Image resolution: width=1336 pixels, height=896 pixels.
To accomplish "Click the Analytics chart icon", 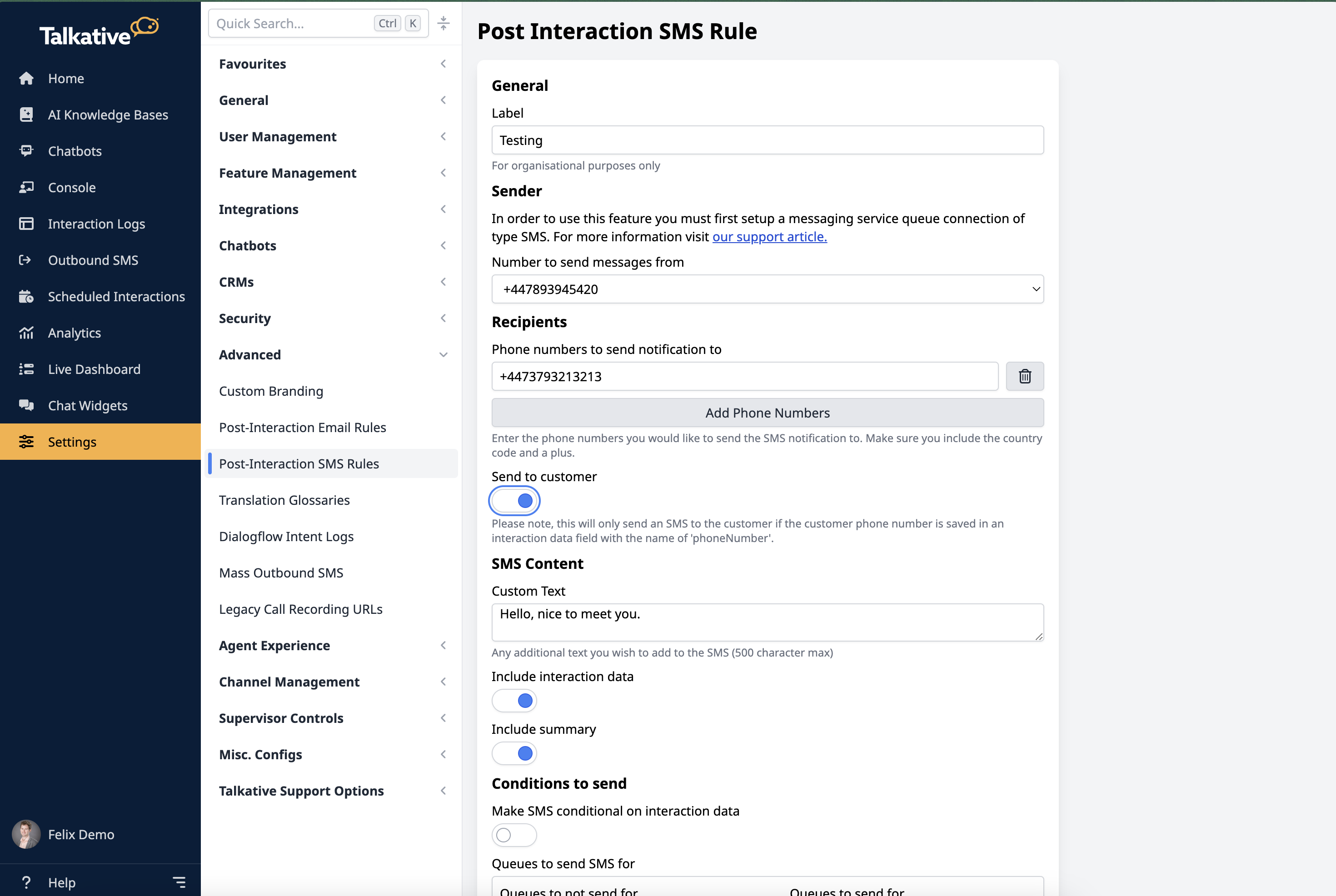I will tap(26, 333).
